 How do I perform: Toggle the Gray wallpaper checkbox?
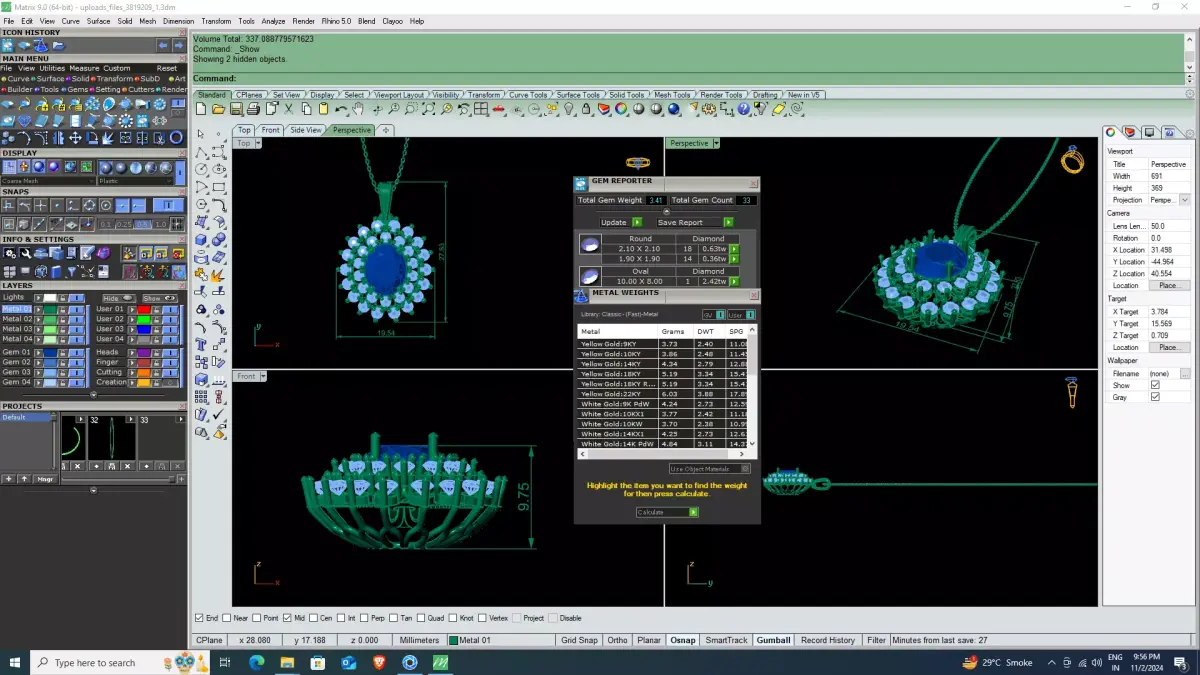tap(1155, 397)
